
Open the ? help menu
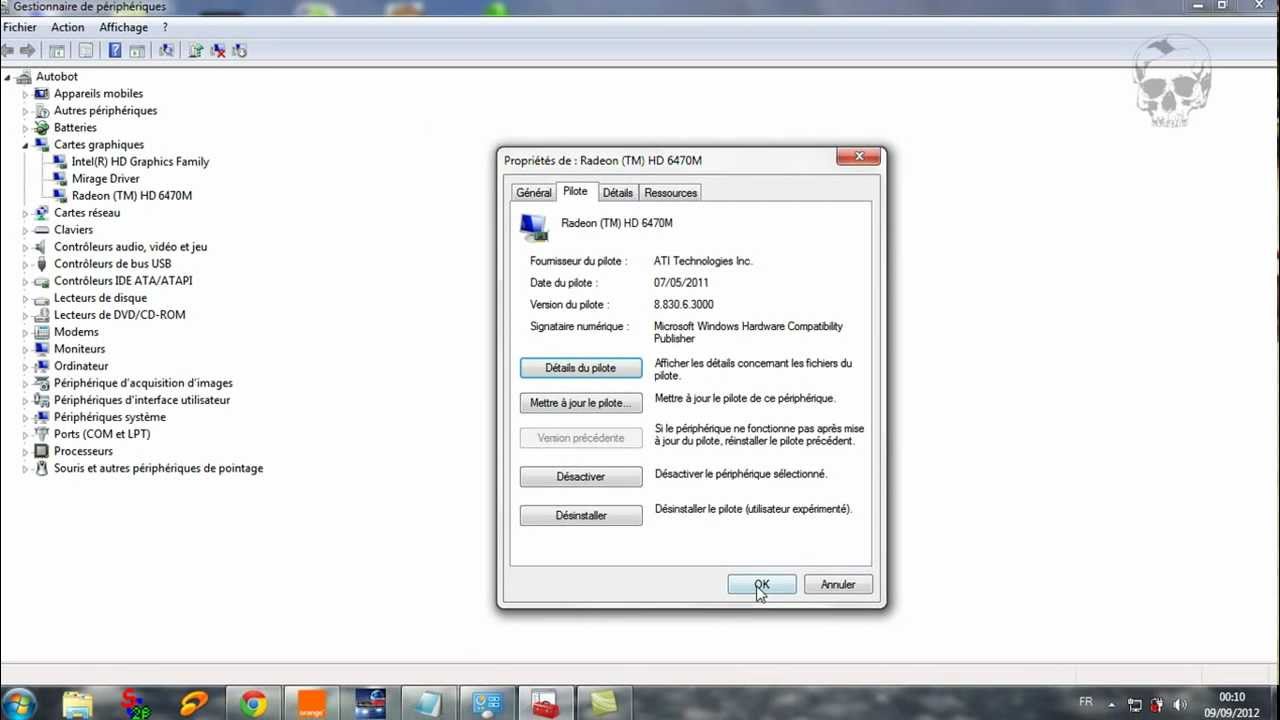click(x=165, y=28)
